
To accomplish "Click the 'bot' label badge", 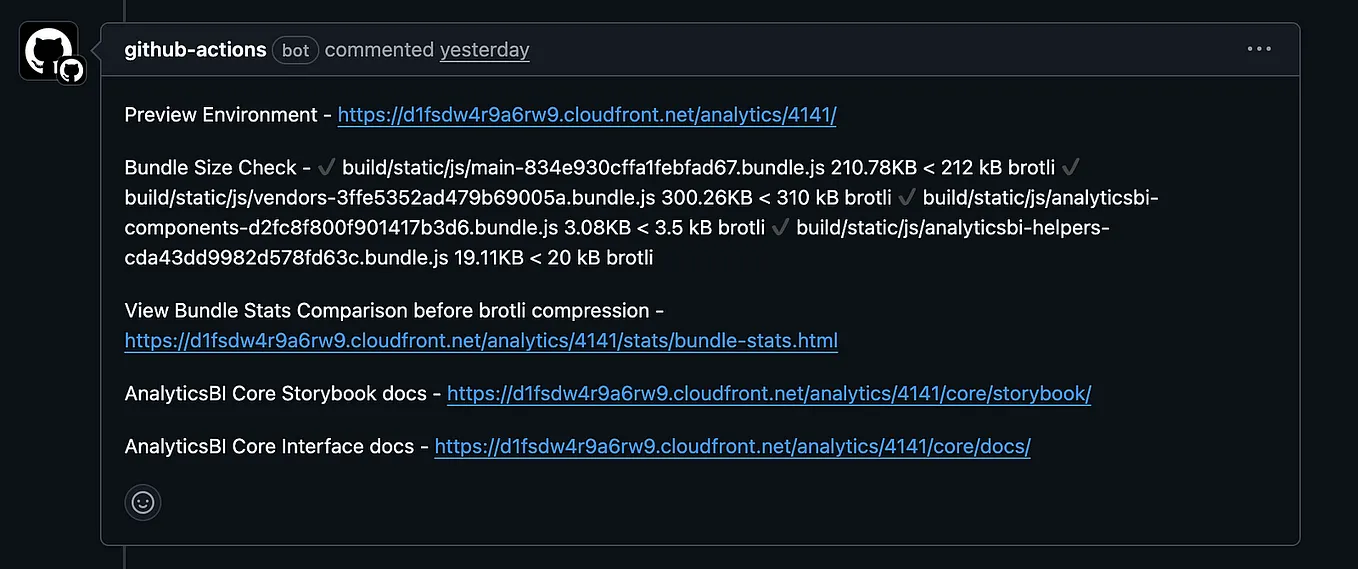I will [x=295, y=50].
